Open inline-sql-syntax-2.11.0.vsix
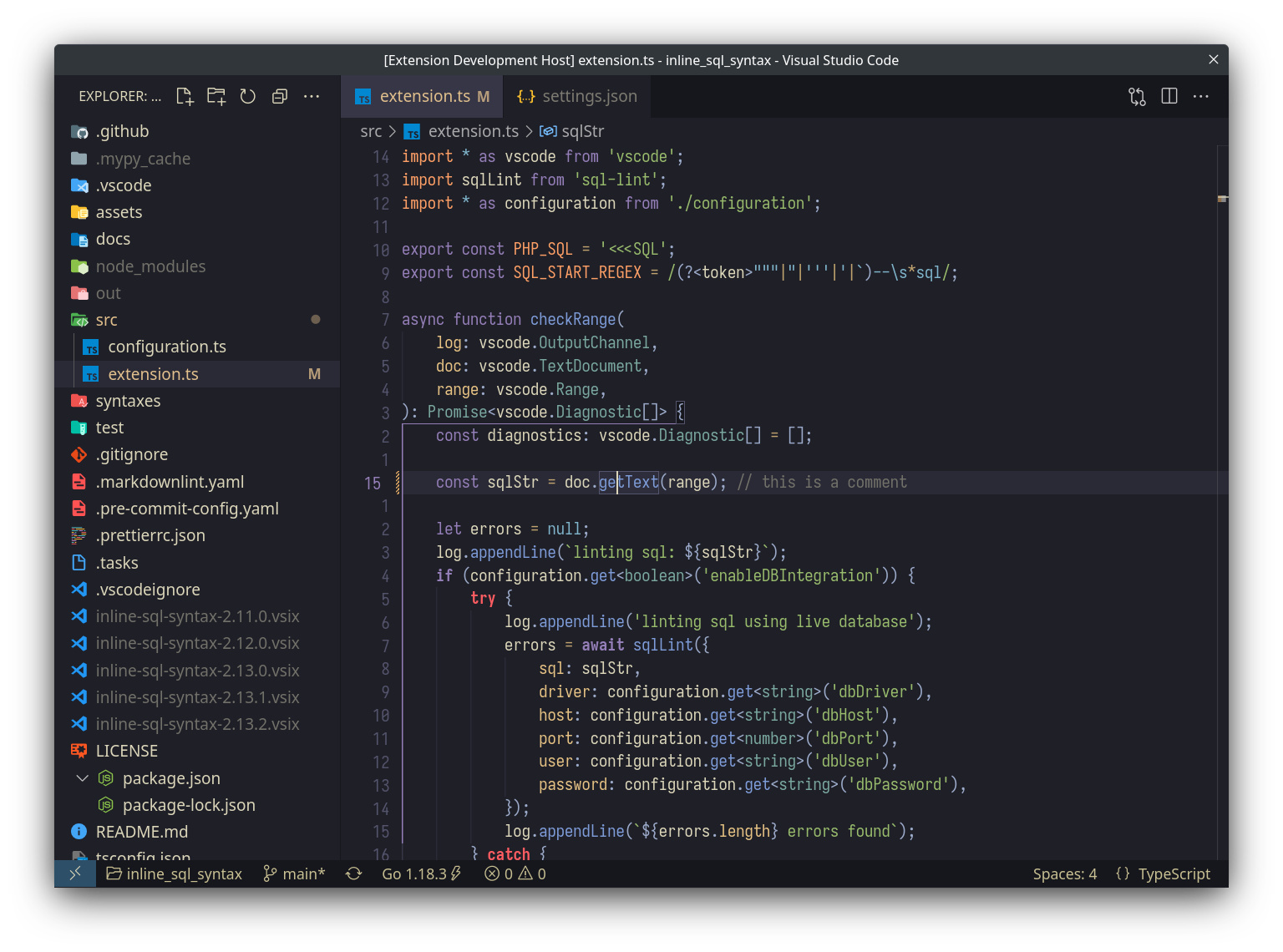This screenshot has height=952, width=1283. [197, 616]
